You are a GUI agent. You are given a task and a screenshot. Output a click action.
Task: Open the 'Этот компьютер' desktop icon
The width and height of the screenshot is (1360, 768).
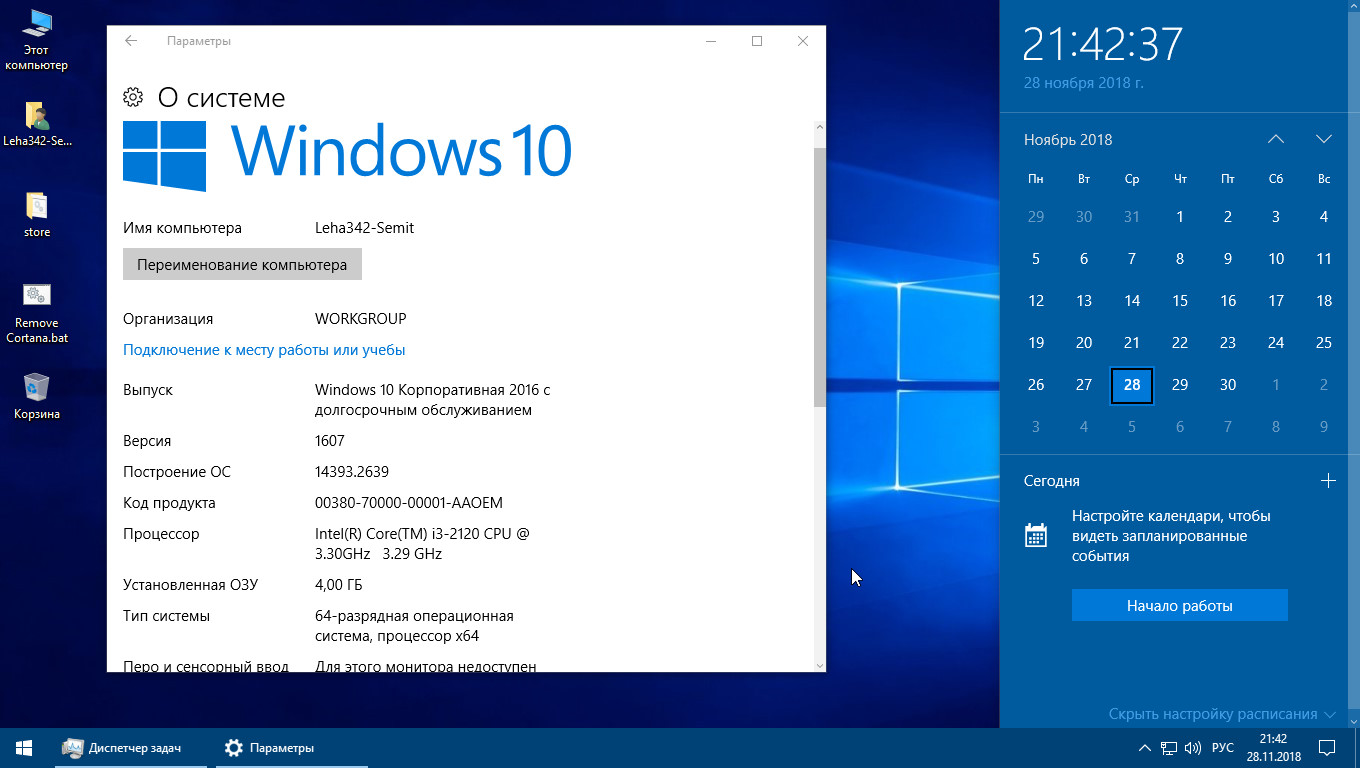(x=37, y=40)
